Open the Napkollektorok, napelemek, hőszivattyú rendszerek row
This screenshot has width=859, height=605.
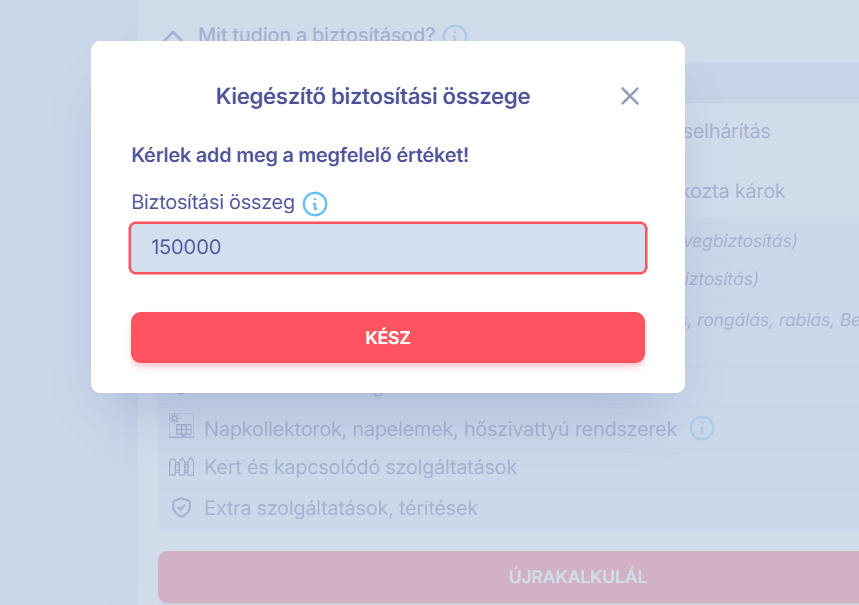[440, 428]
